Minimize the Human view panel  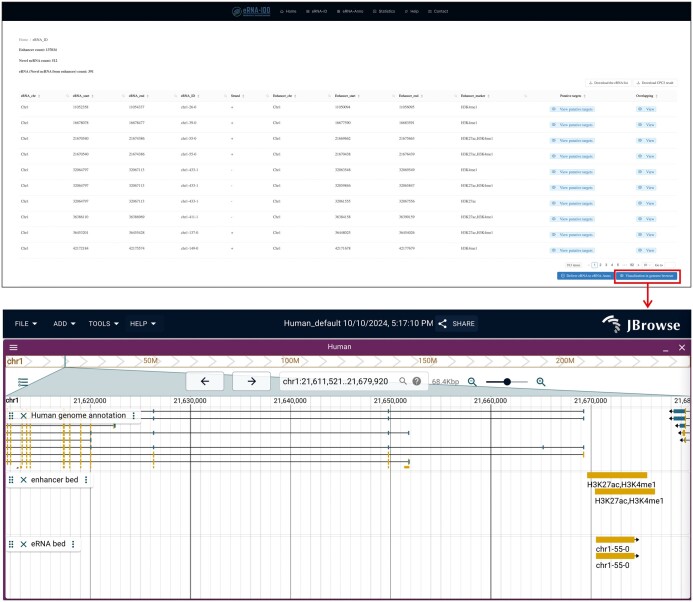[x=666, y=348]
